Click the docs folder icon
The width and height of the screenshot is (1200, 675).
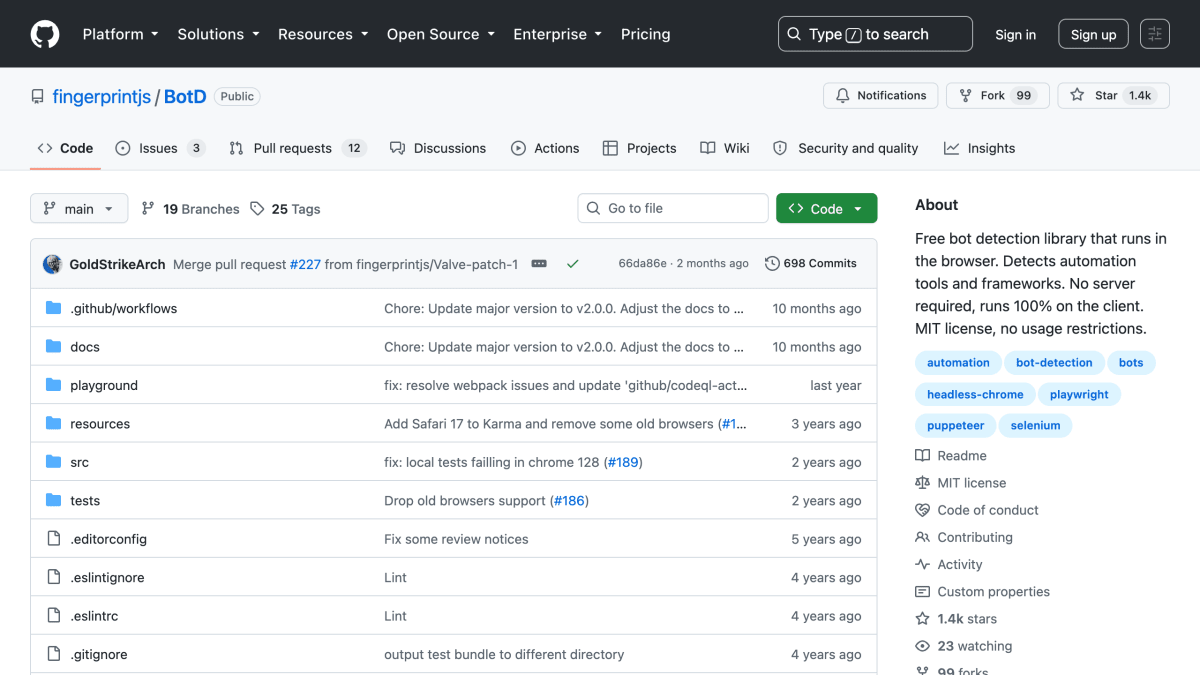click(x=54, y=347)
